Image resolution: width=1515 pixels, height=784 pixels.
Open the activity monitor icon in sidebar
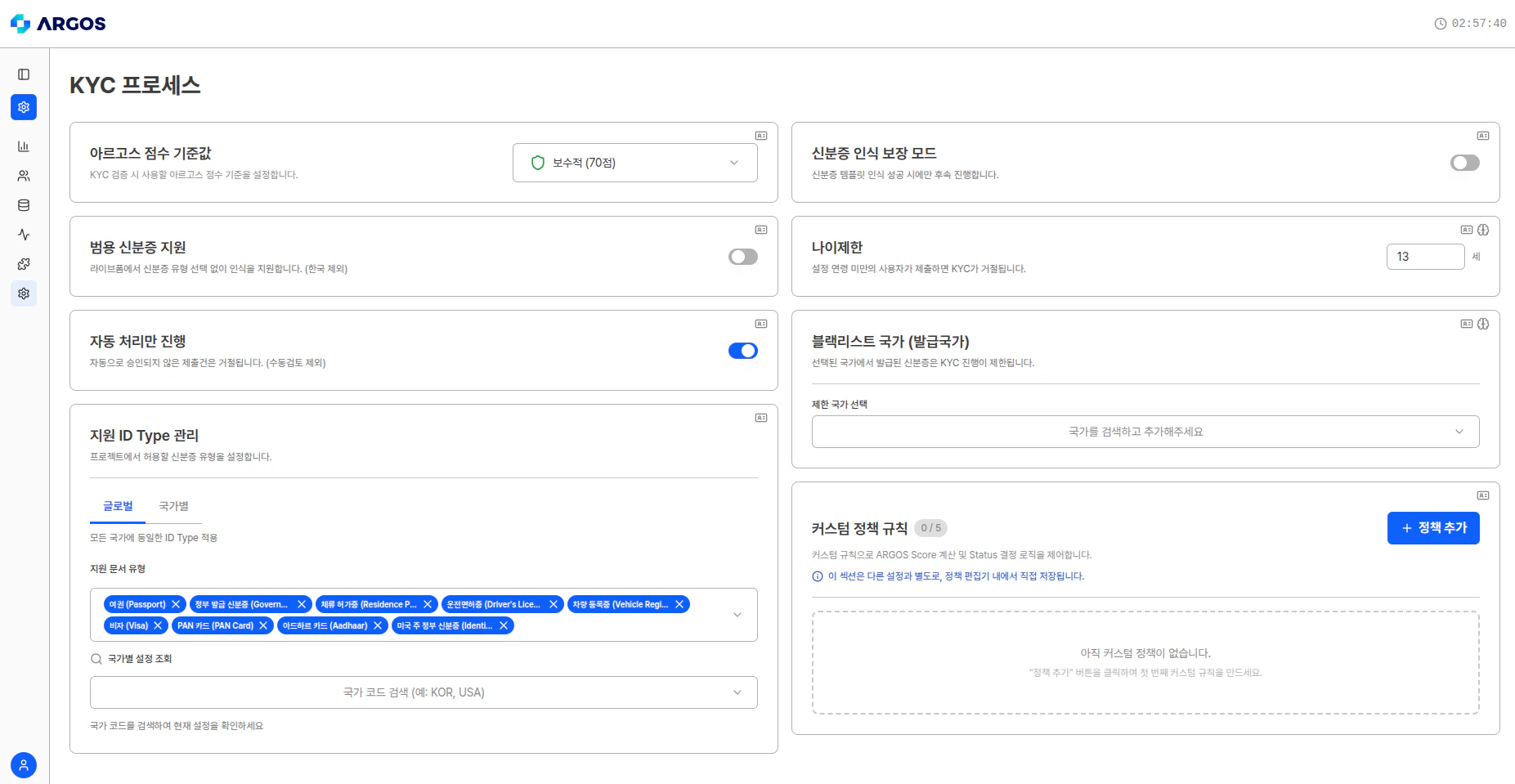[x=24, y=235]
